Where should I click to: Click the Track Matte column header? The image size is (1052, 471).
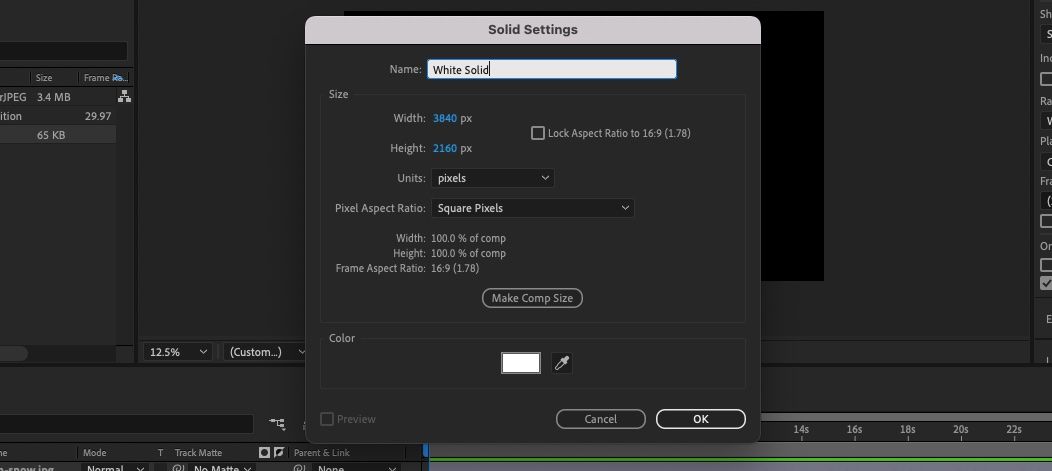pyautogui.click(x=198, y=453)
